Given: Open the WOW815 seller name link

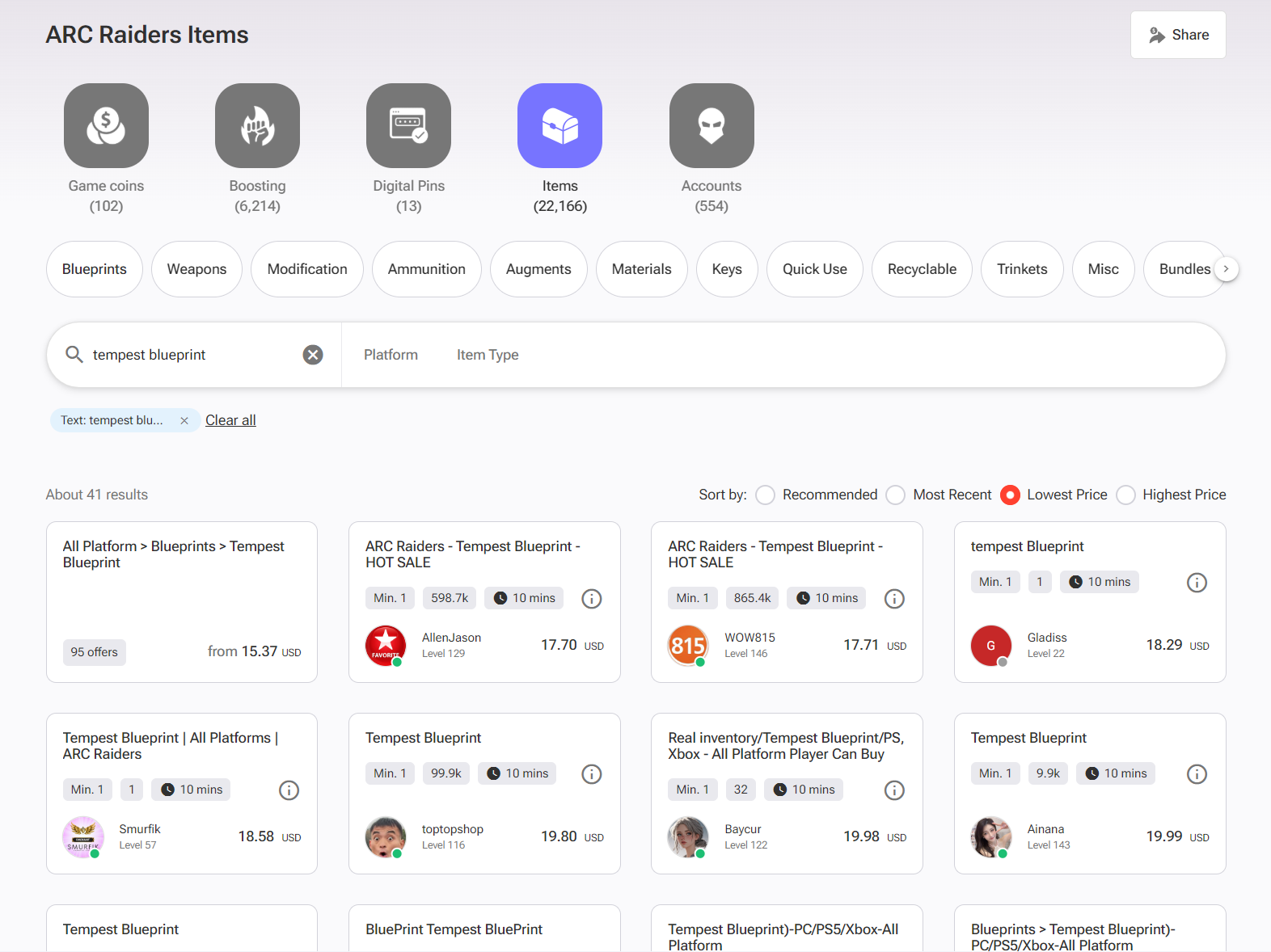Looking at the screenshot, I should pyautogui.click(x=750, y=638).
